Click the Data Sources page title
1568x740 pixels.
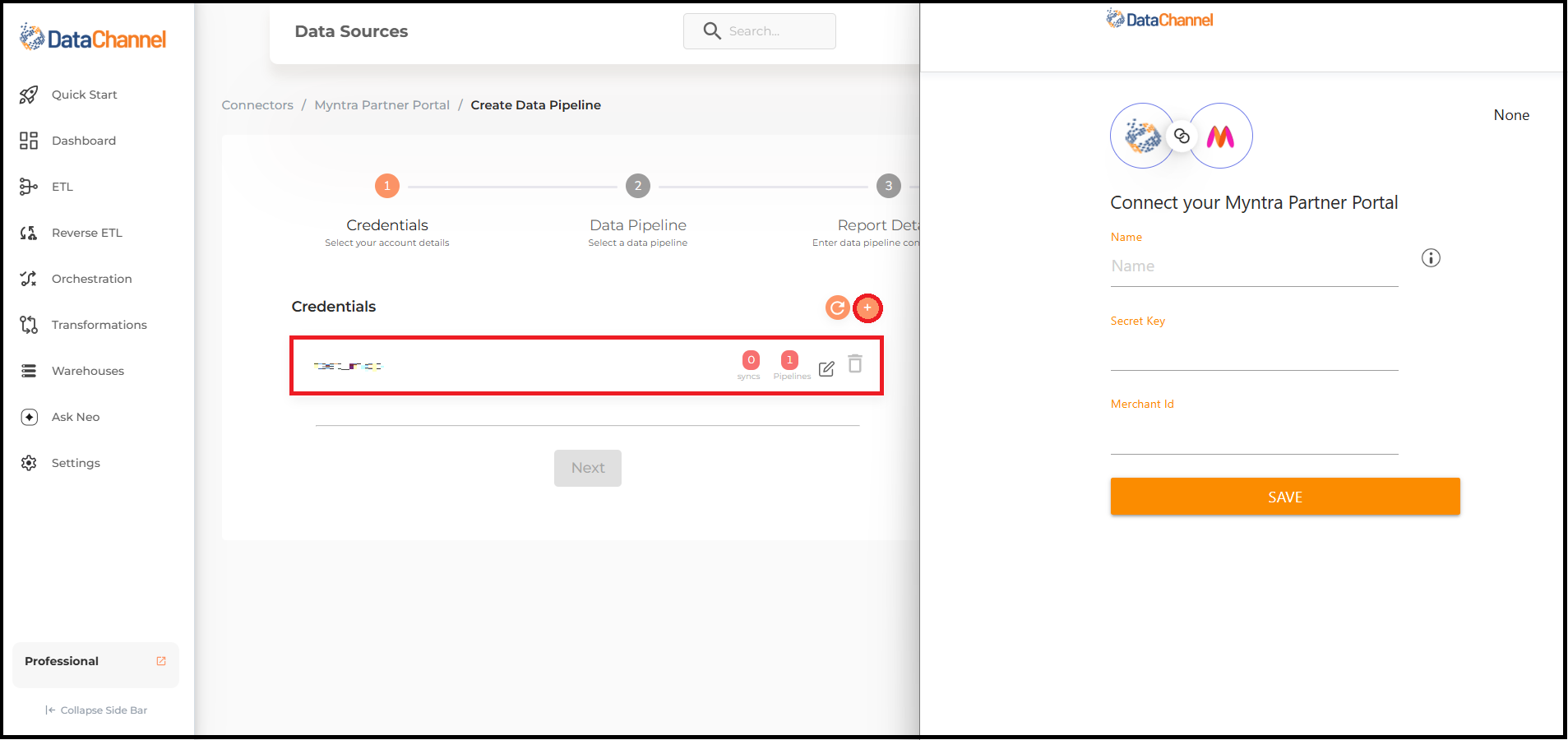coord(351,31)
